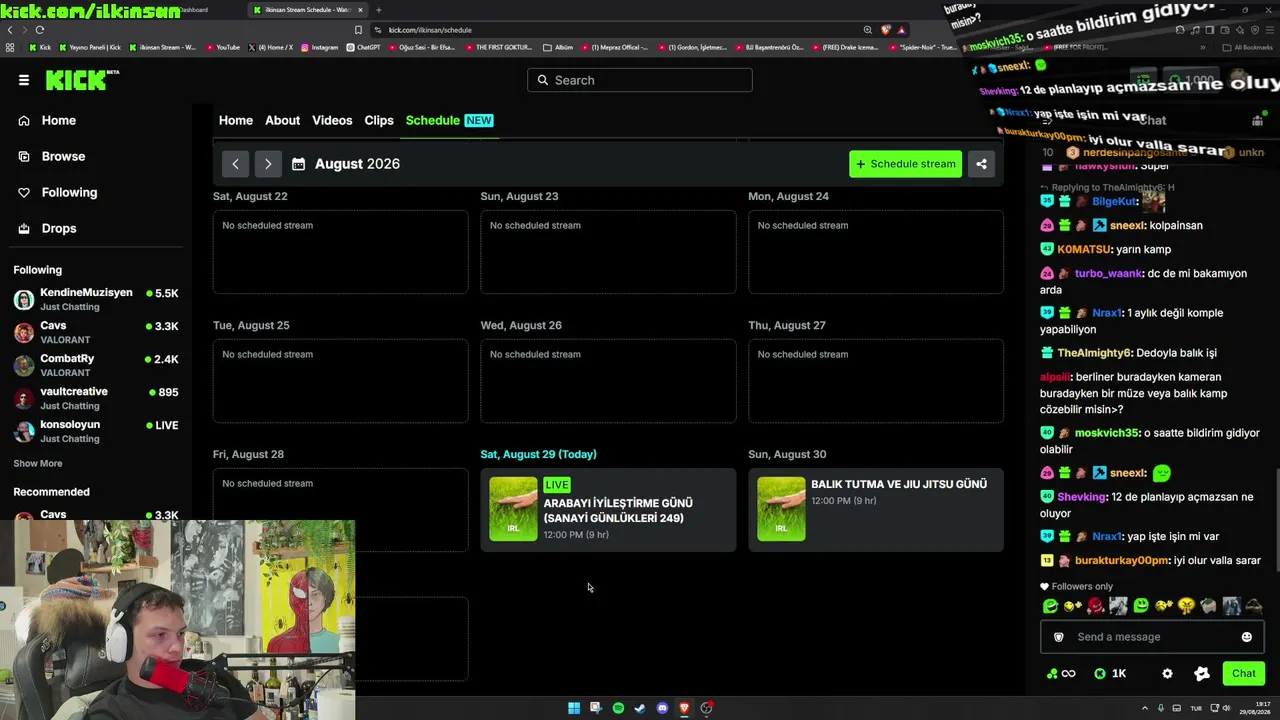Viewport: 1280px width, 720px height.
Task: Click the star-shaped badge icon near Chat button
Action: 1202,674
